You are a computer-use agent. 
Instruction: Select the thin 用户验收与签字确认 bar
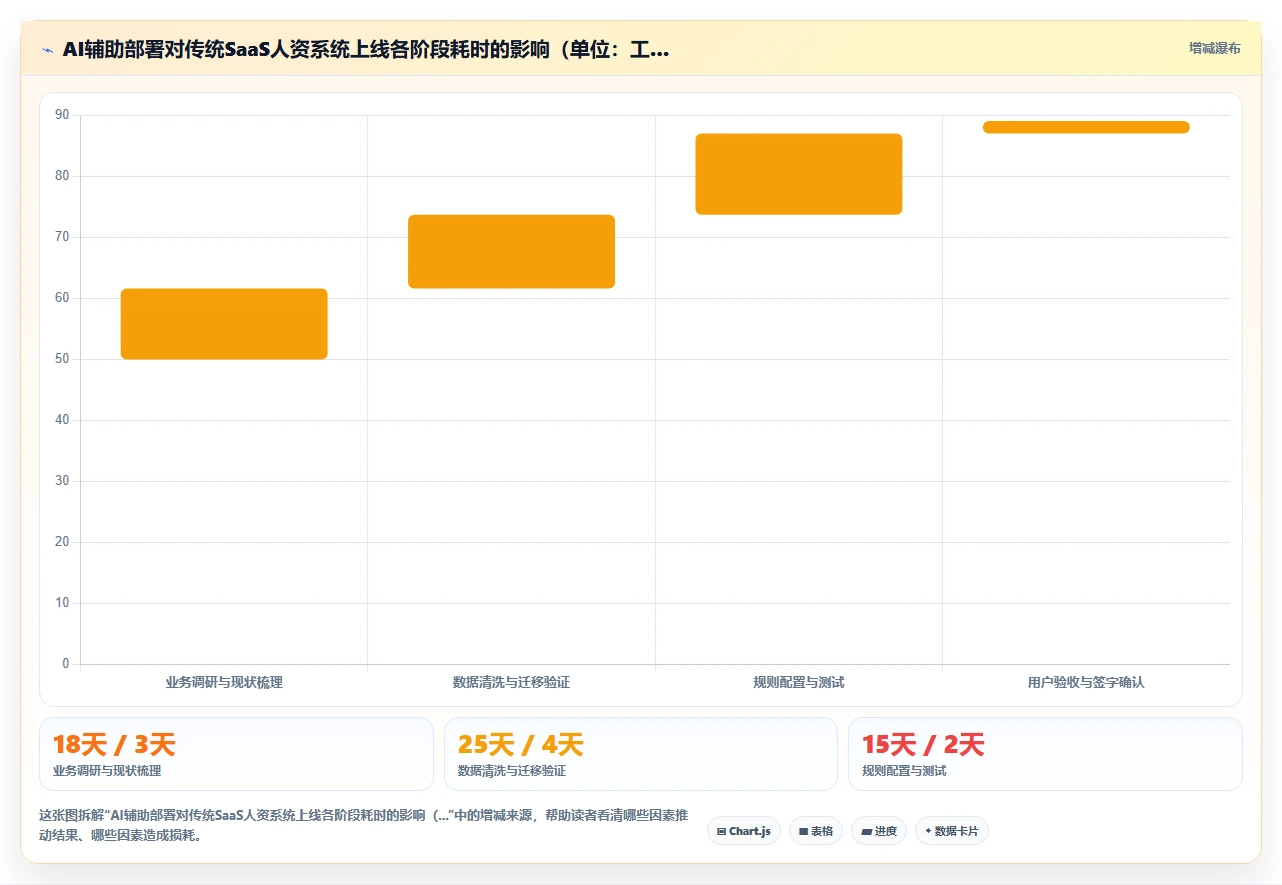[1086, 127]
